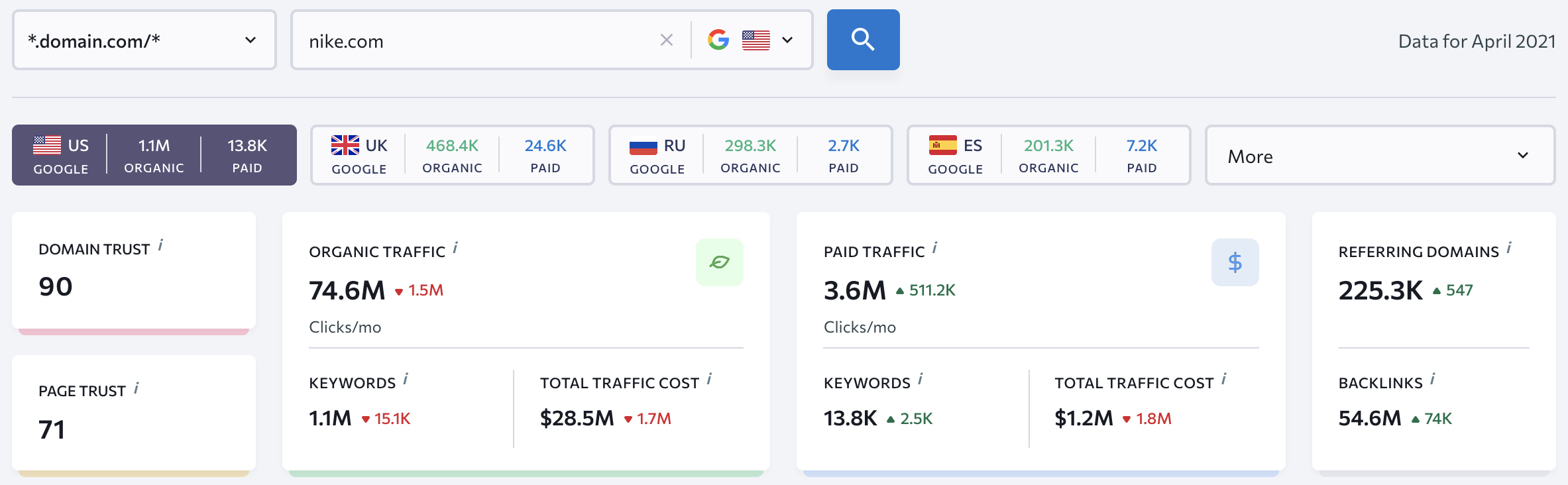Click info icon beside organic Total Traffic Cost
Screen dimensions: 1568x485
pos(709,380)
